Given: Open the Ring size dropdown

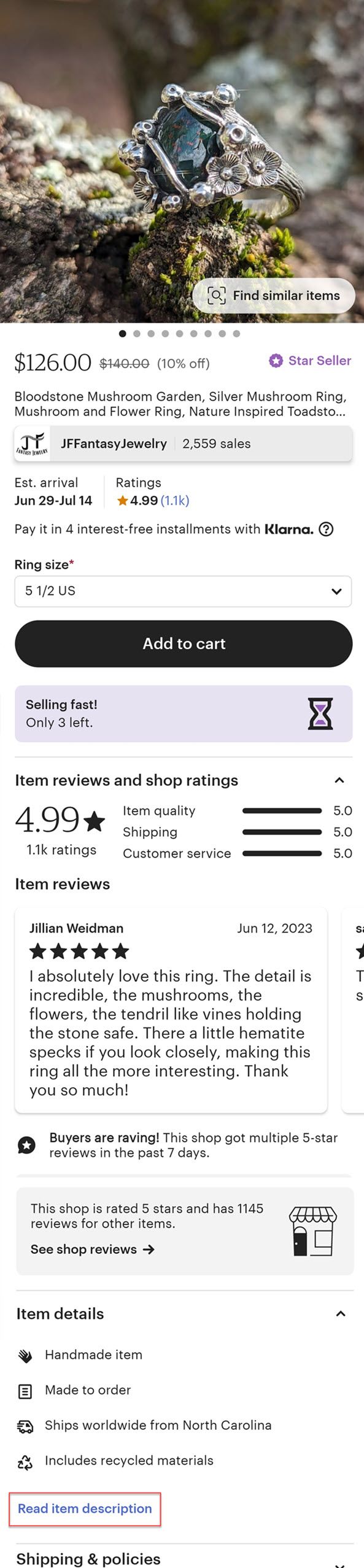Looking at the screenshot, I should (183, 591).
